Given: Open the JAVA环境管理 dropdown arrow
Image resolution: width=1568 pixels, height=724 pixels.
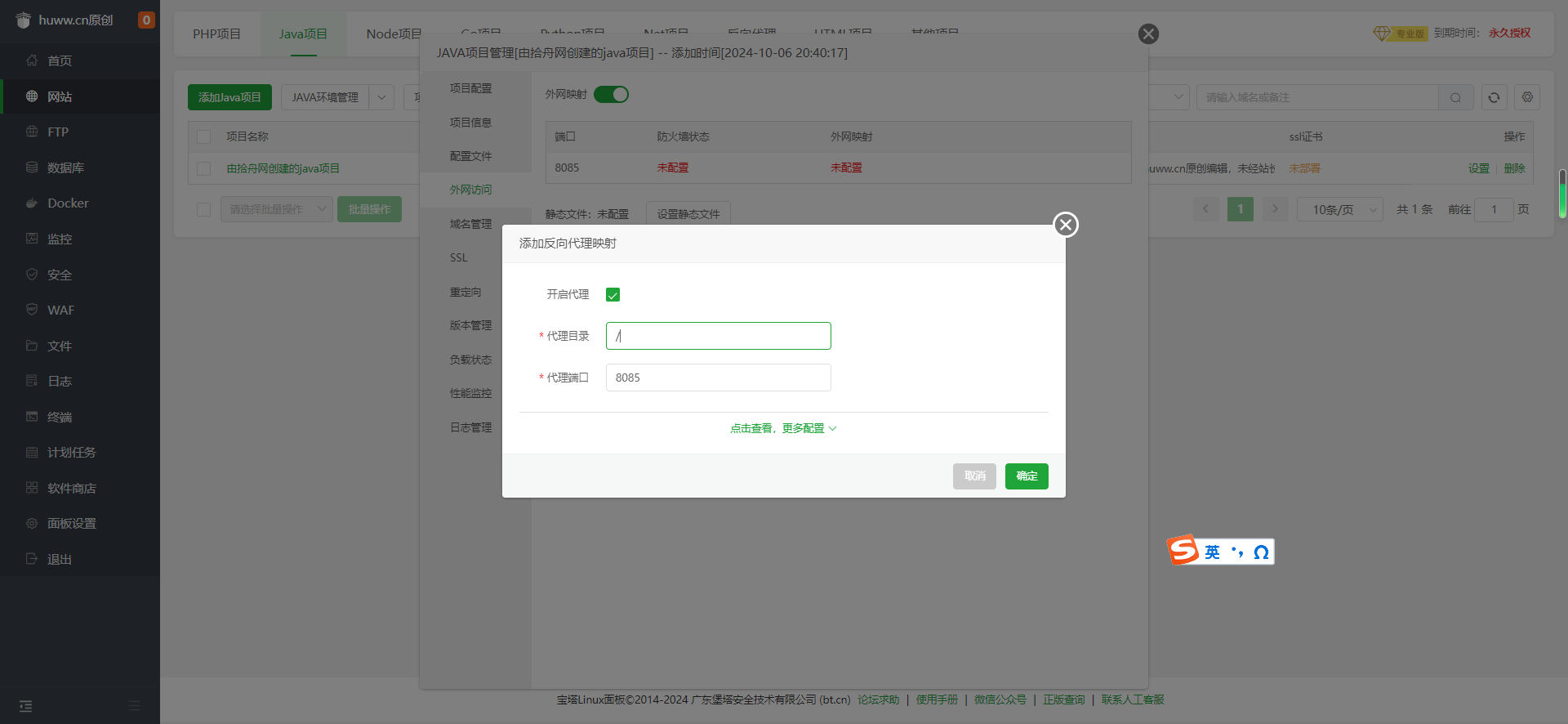Looking at the screenshot, I should click(x=381, y=97).
